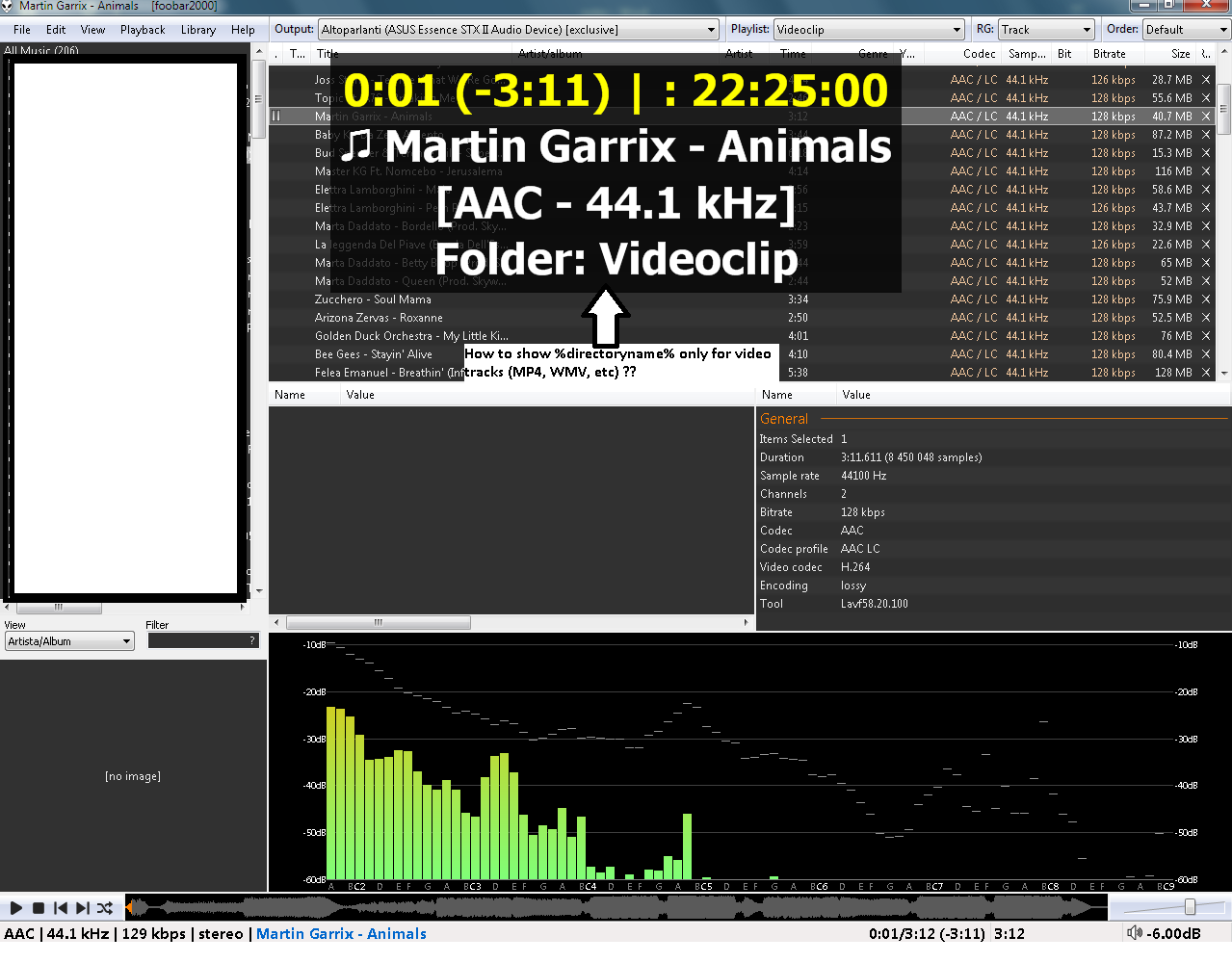Remove Golden Duck Orchestra track with its X icon

pos(1206,336)
